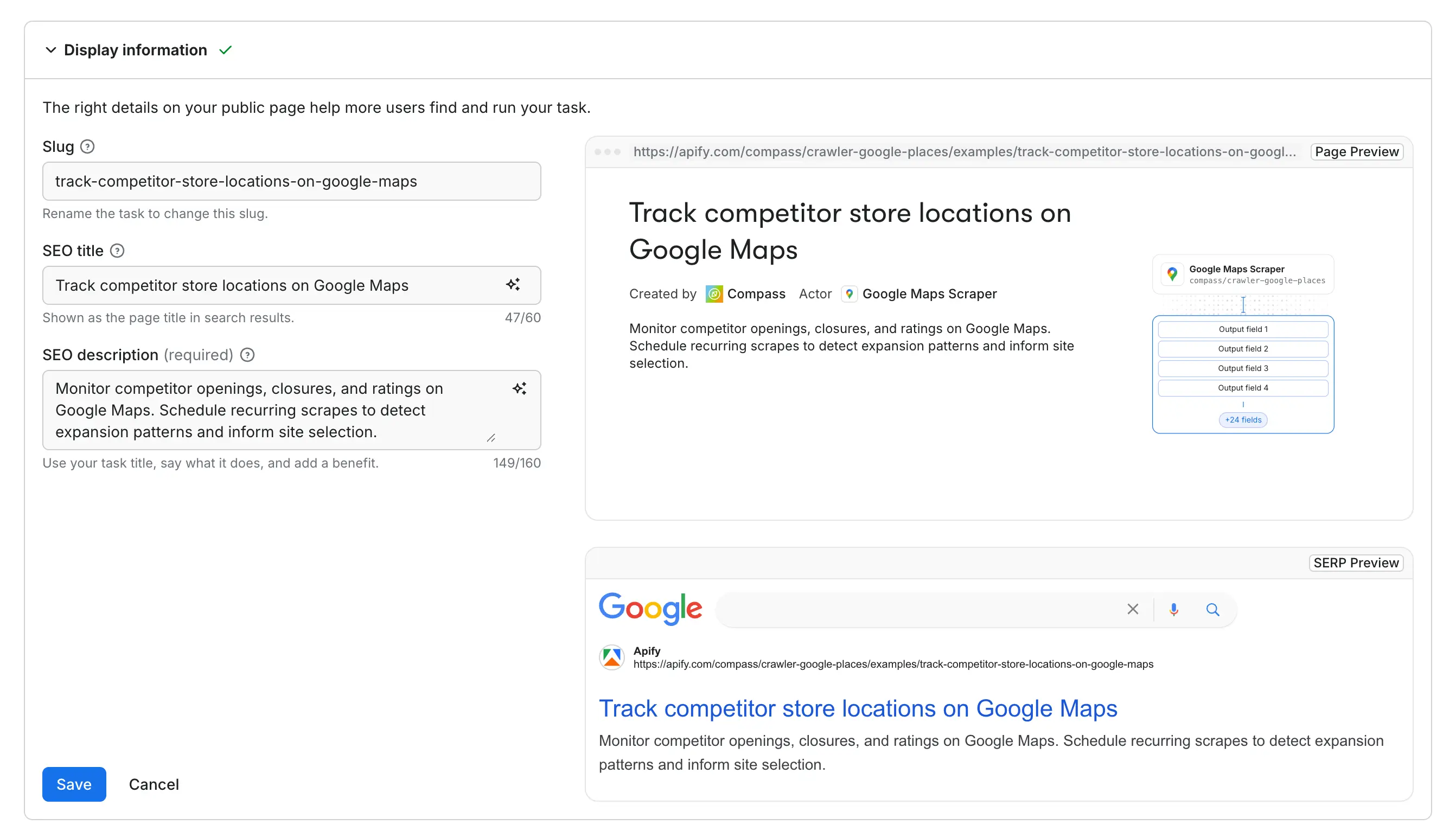Open the SEO description help icon
1456x831 pixels.
[x=247, y=355]
